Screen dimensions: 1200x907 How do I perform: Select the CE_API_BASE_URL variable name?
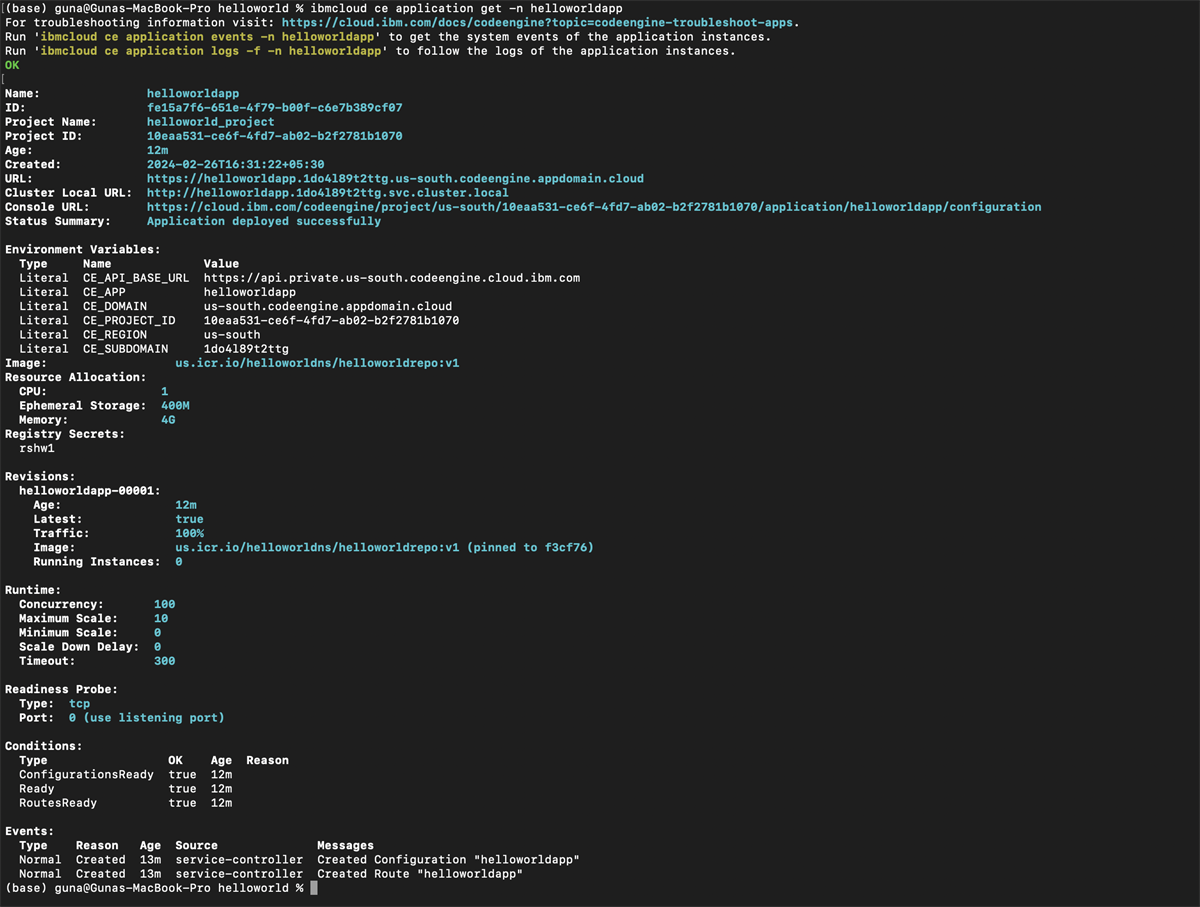coord(136,278)
